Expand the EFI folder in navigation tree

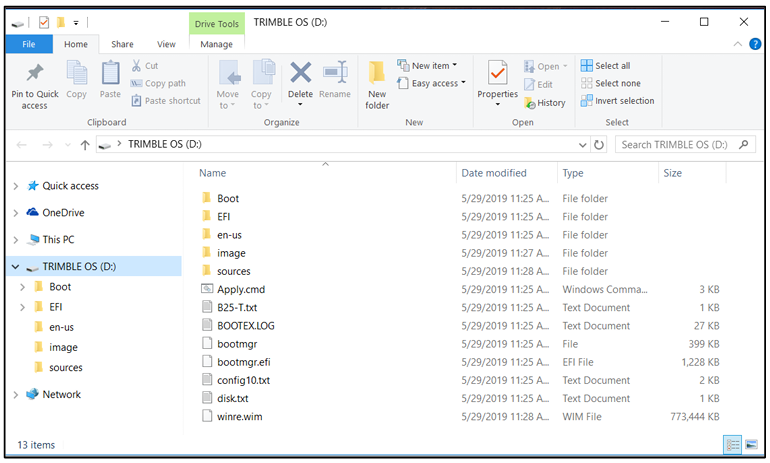pos(22,307)
